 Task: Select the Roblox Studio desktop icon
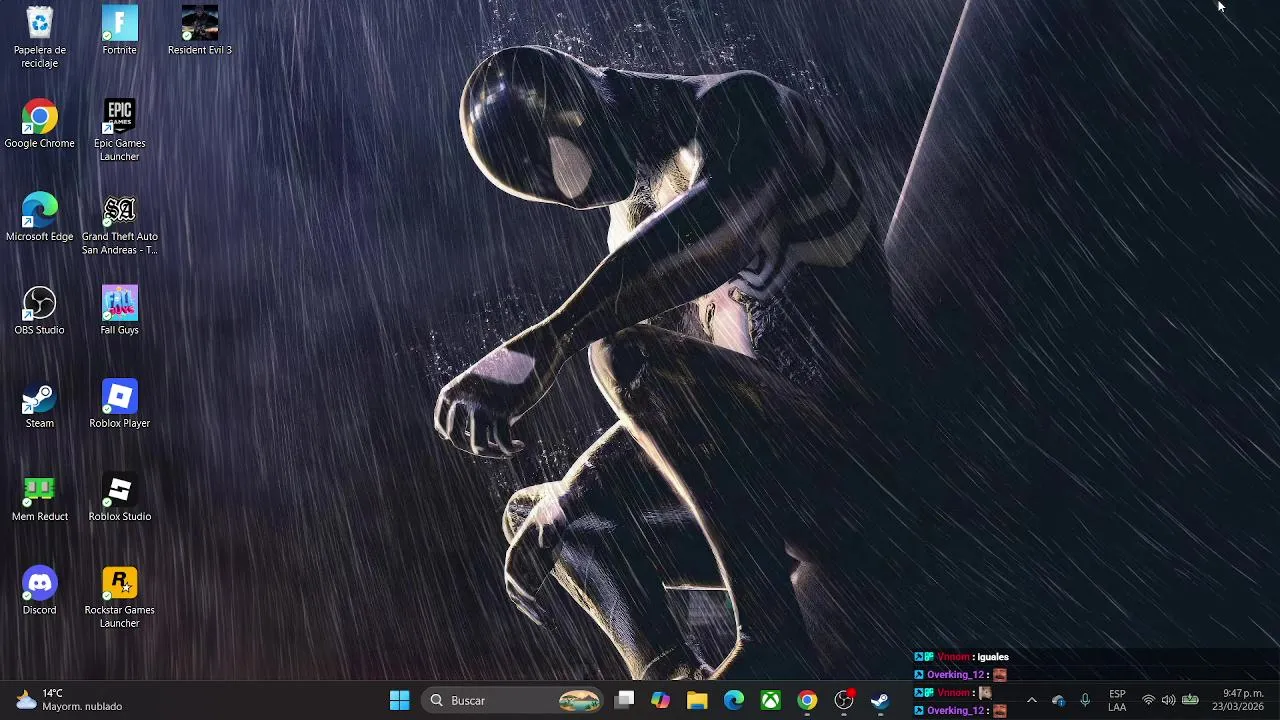(x=119, y=498)
